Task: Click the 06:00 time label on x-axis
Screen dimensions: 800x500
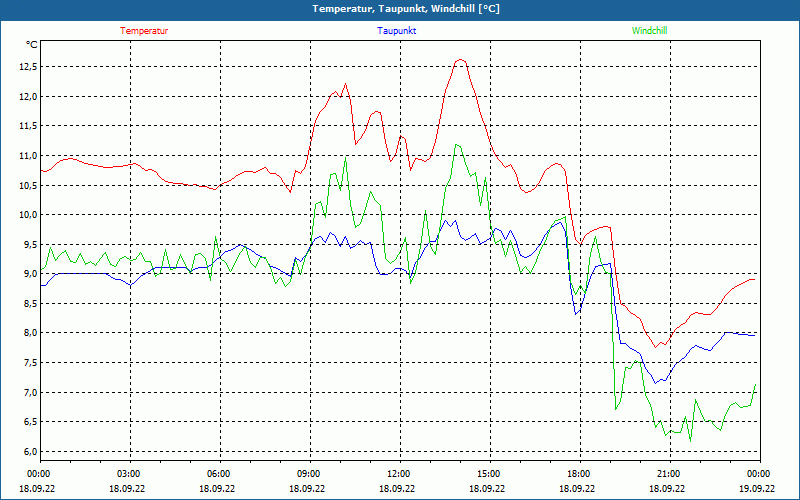Action: pyautogui.click(x=220, y=474)
